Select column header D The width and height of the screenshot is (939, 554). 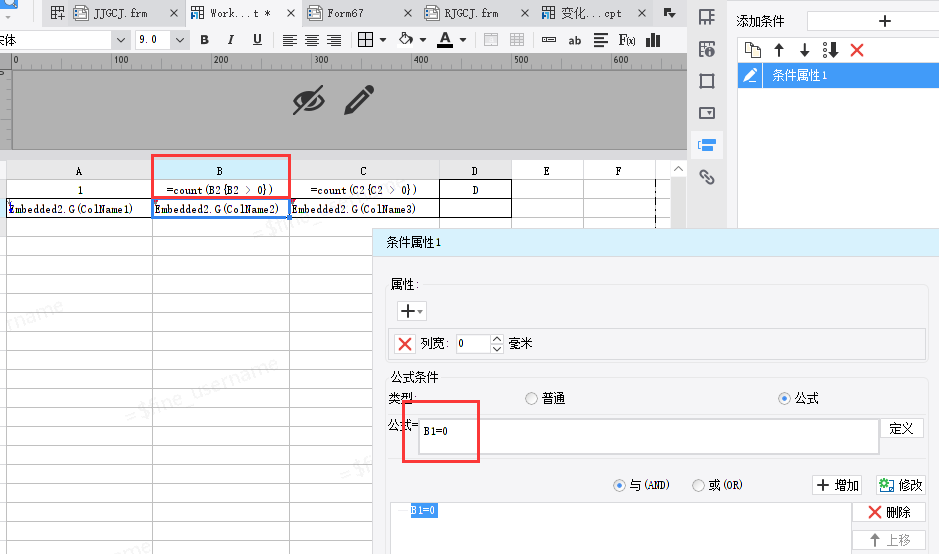point(475,171)
